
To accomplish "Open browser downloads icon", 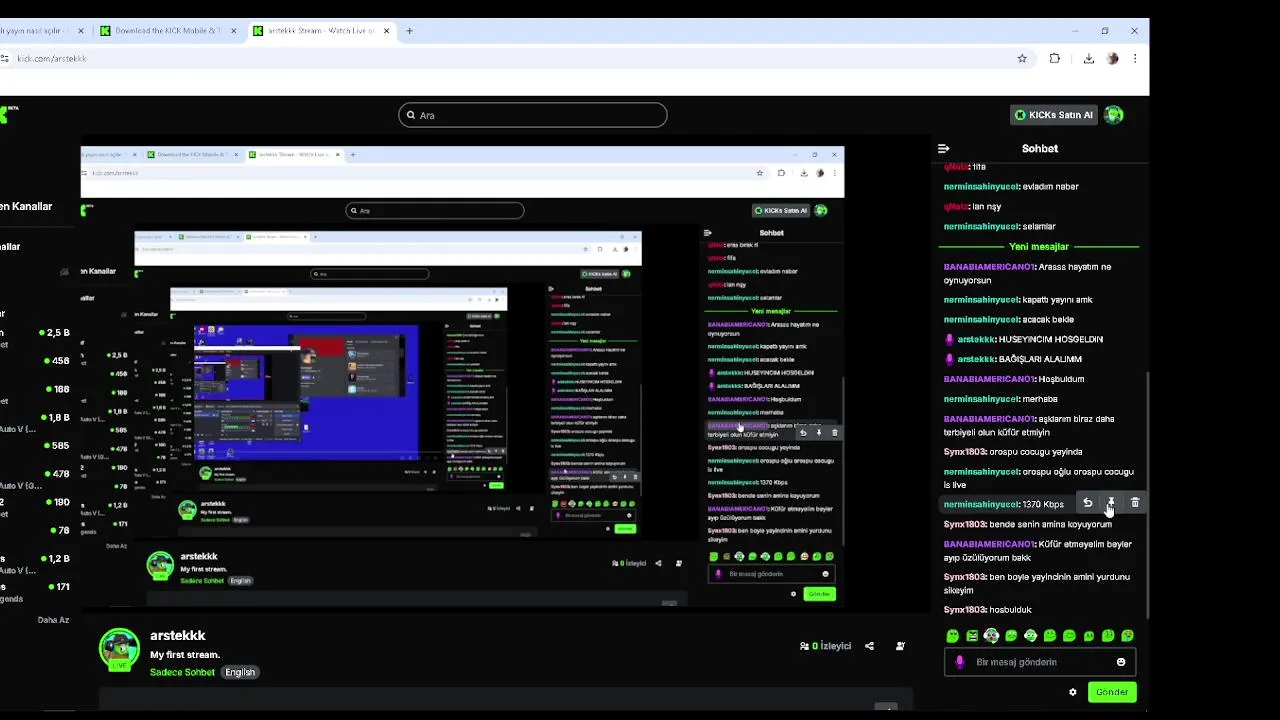I will pos(1089,59).
